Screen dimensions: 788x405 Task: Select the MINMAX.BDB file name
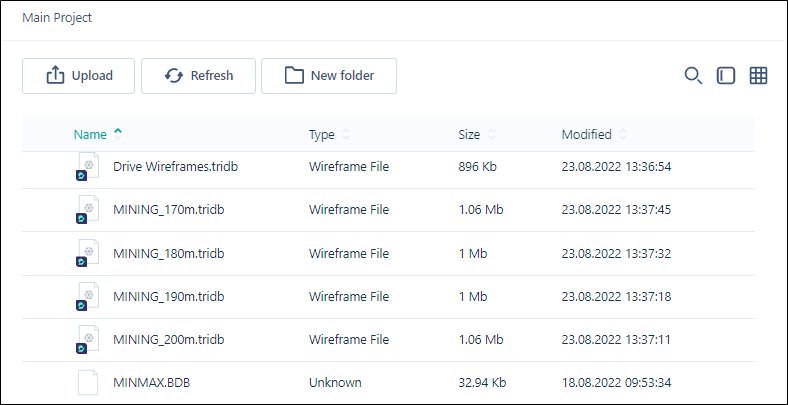click(x=152, y=382)
